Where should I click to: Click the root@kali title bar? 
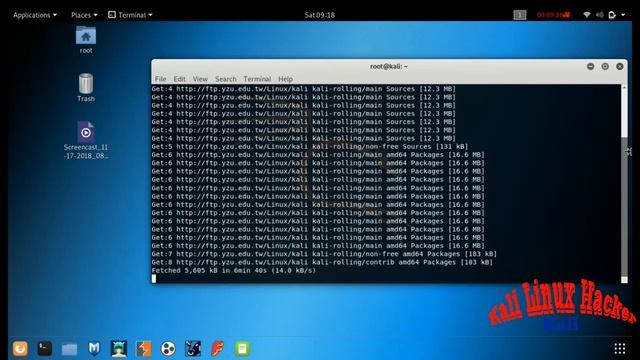click(389, 66)
